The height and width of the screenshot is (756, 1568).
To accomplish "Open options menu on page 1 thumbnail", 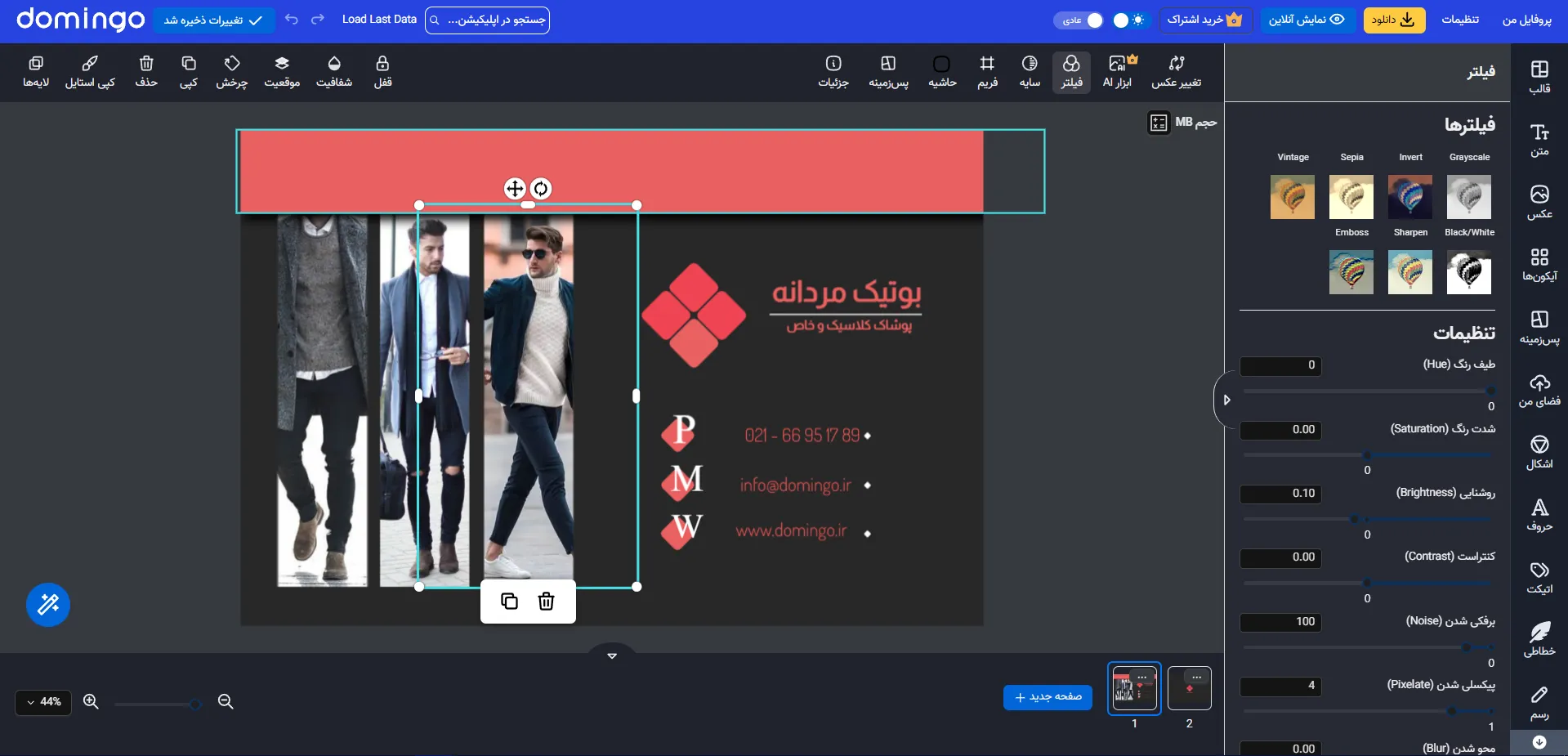I will [1142, 678].
